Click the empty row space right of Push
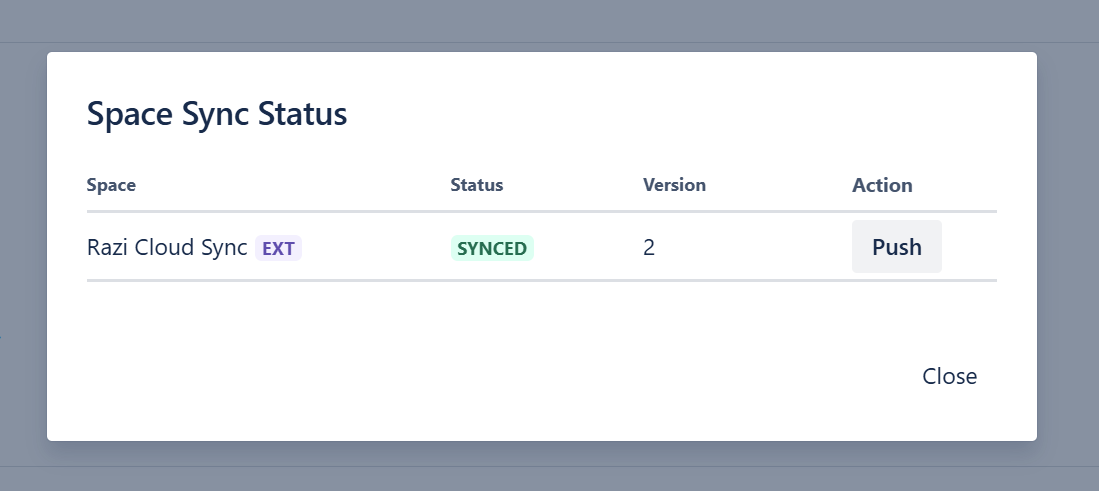The image size is (1099, 491). [x=970, y=248]
